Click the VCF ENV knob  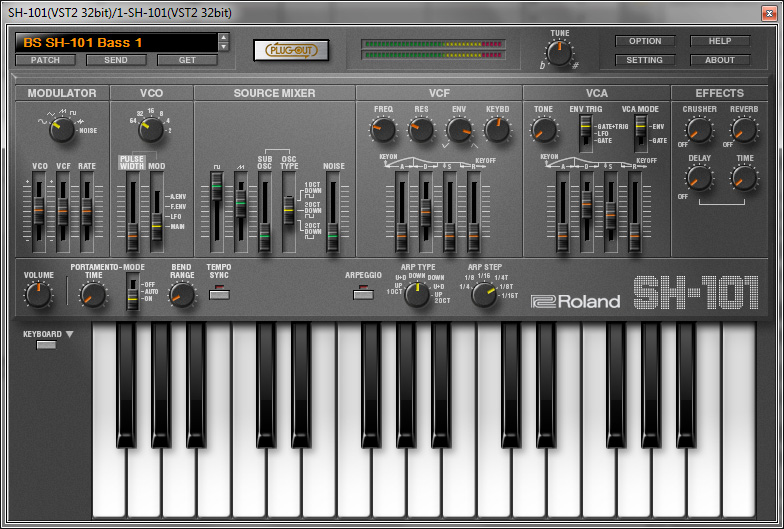point(459,130)
